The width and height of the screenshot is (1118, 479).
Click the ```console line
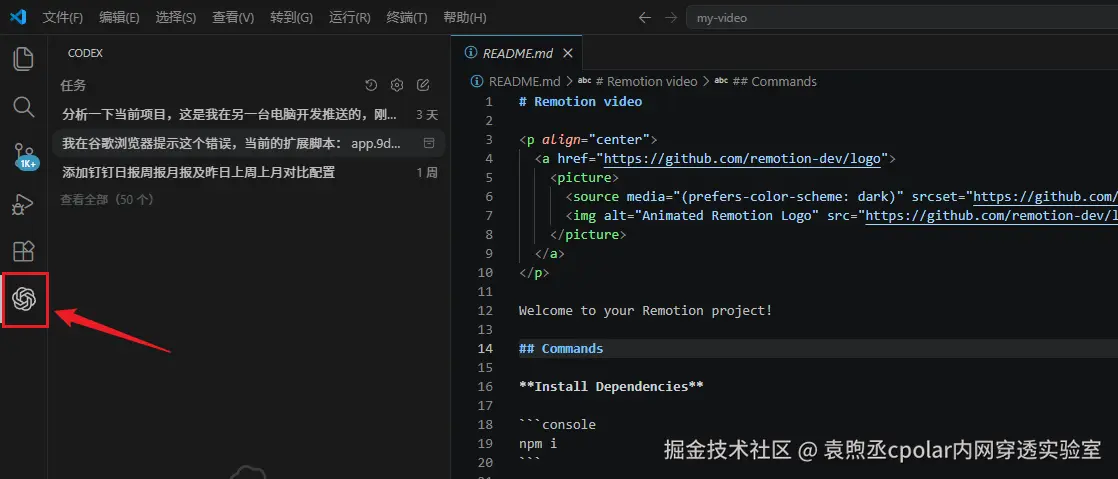click(x=557, y=425)
